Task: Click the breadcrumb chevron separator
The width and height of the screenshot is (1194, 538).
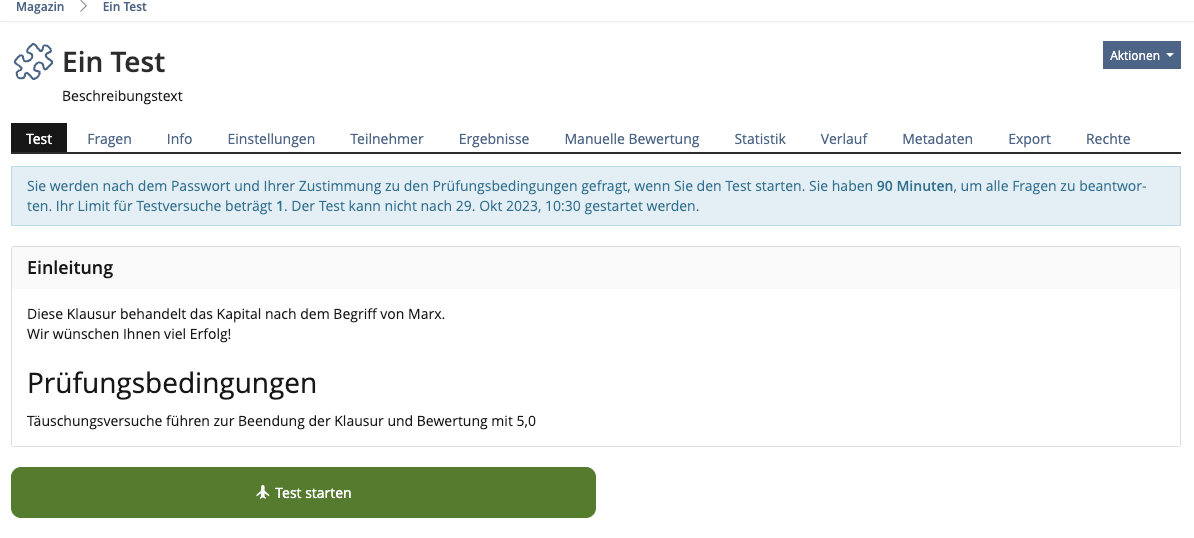Action: point(84,7)
